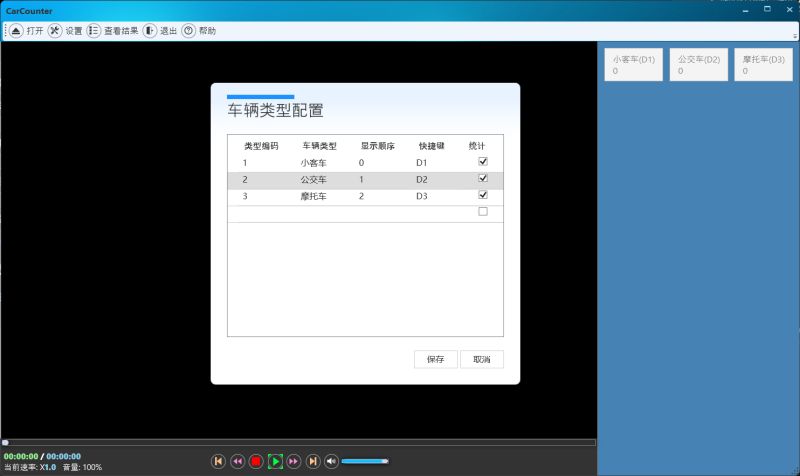800x476 pixels.
Task: Check the 统计 checkbox in the empty row
Action: coord(483,211)
